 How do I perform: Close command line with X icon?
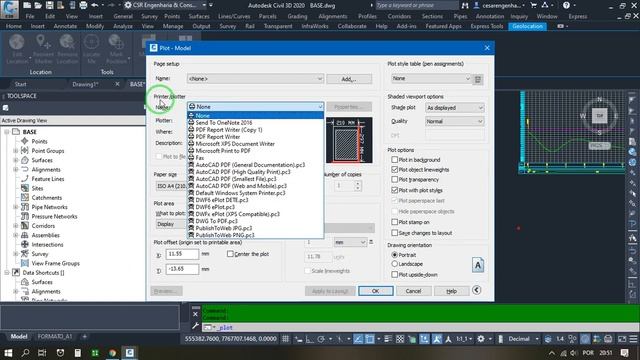pyautogui.click(x=195, y=314)
